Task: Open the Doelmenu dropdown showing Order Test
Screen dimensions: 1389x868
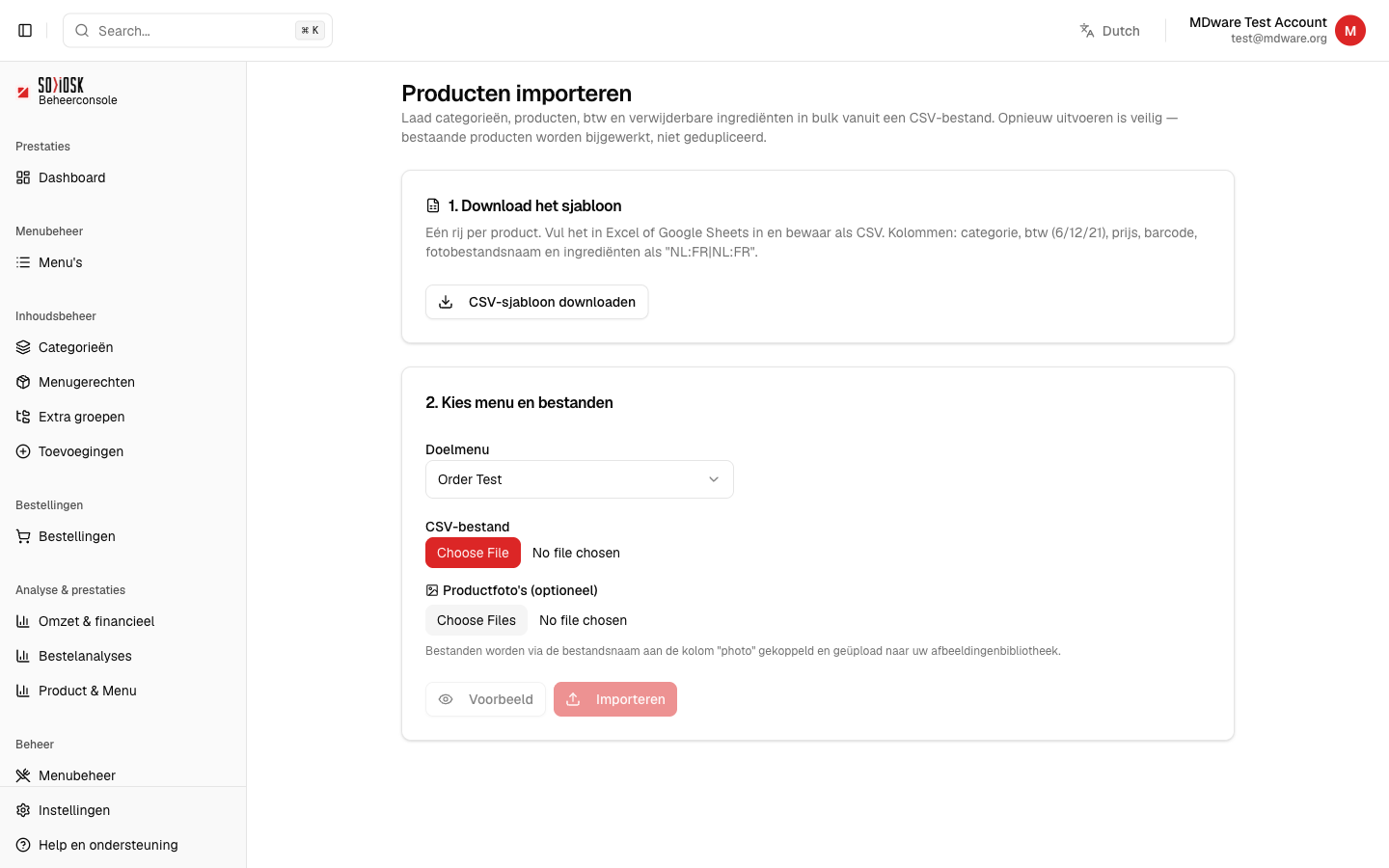Action: coord(580,479)
